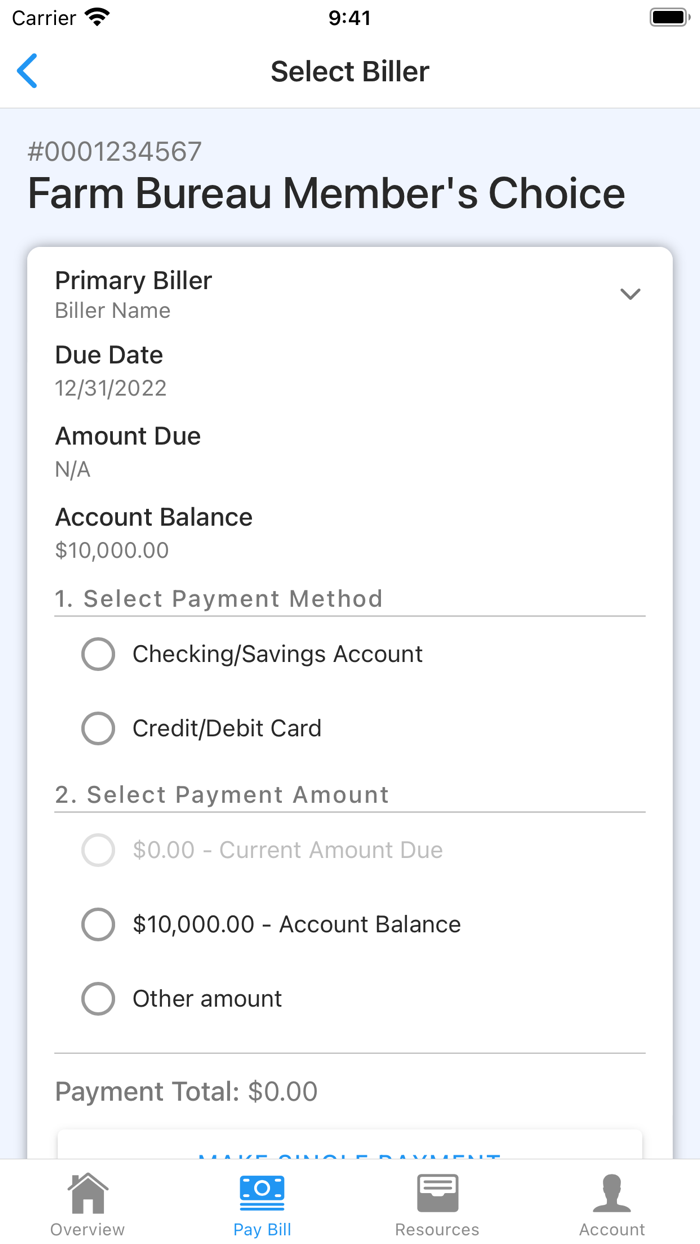The width and height of the screenshot is (700, 1244).
Task: Open the Primary Biller Name selector
Action: pos(350,295)
